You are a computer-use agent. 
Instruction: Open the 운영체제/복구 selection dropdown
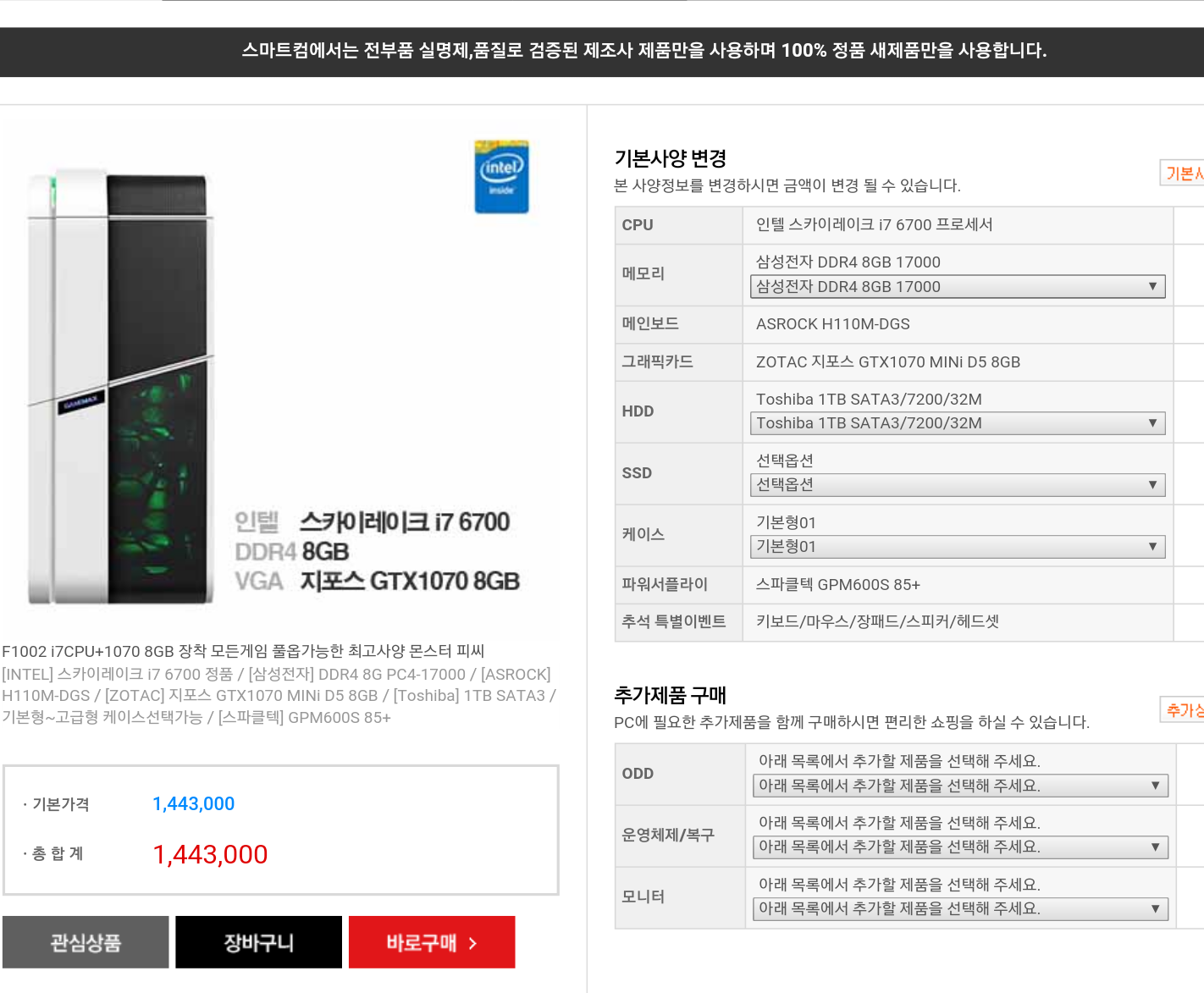[x=960, y=847]
